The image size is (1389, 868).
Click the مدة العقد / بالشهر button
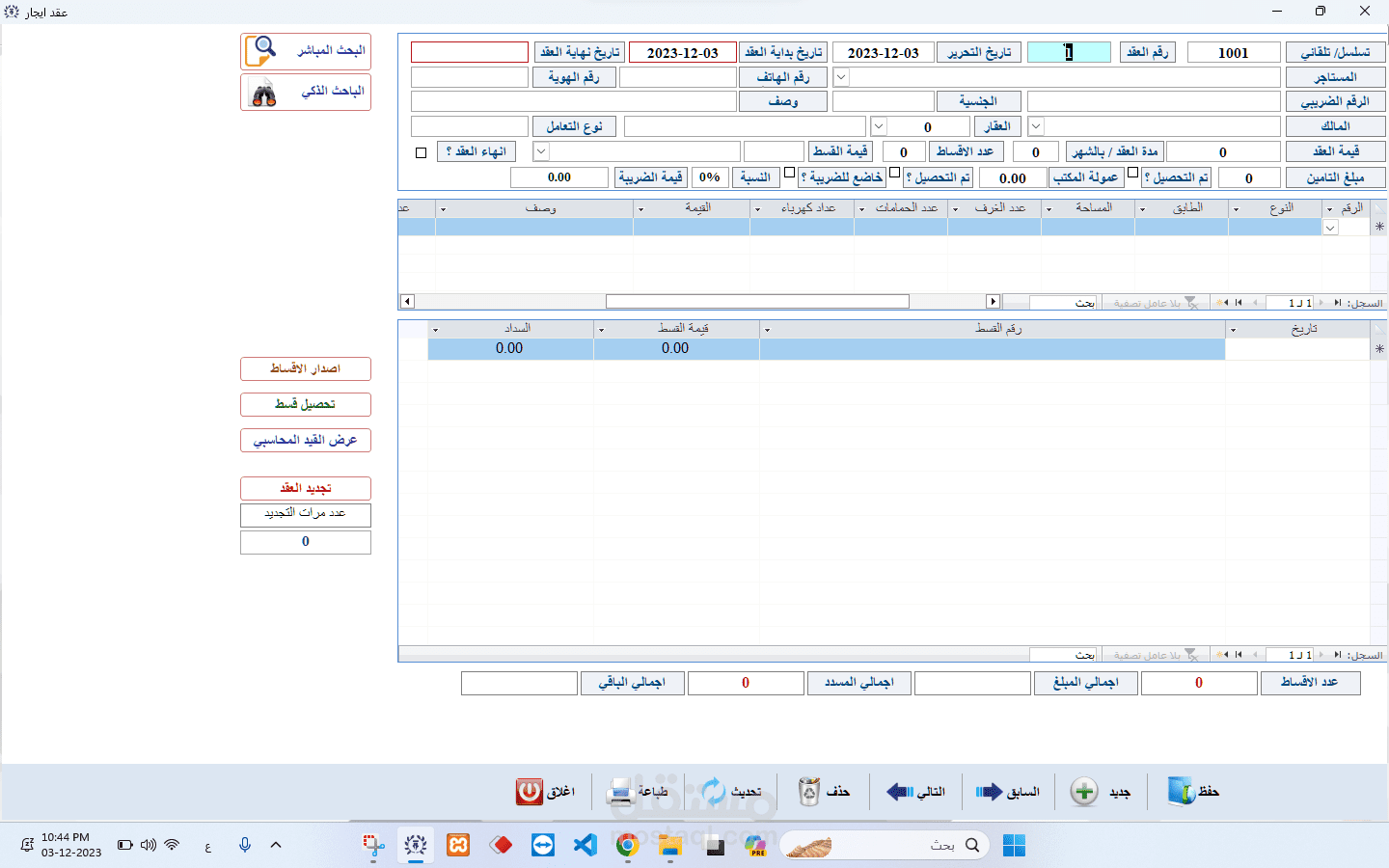pos(1115,151)
